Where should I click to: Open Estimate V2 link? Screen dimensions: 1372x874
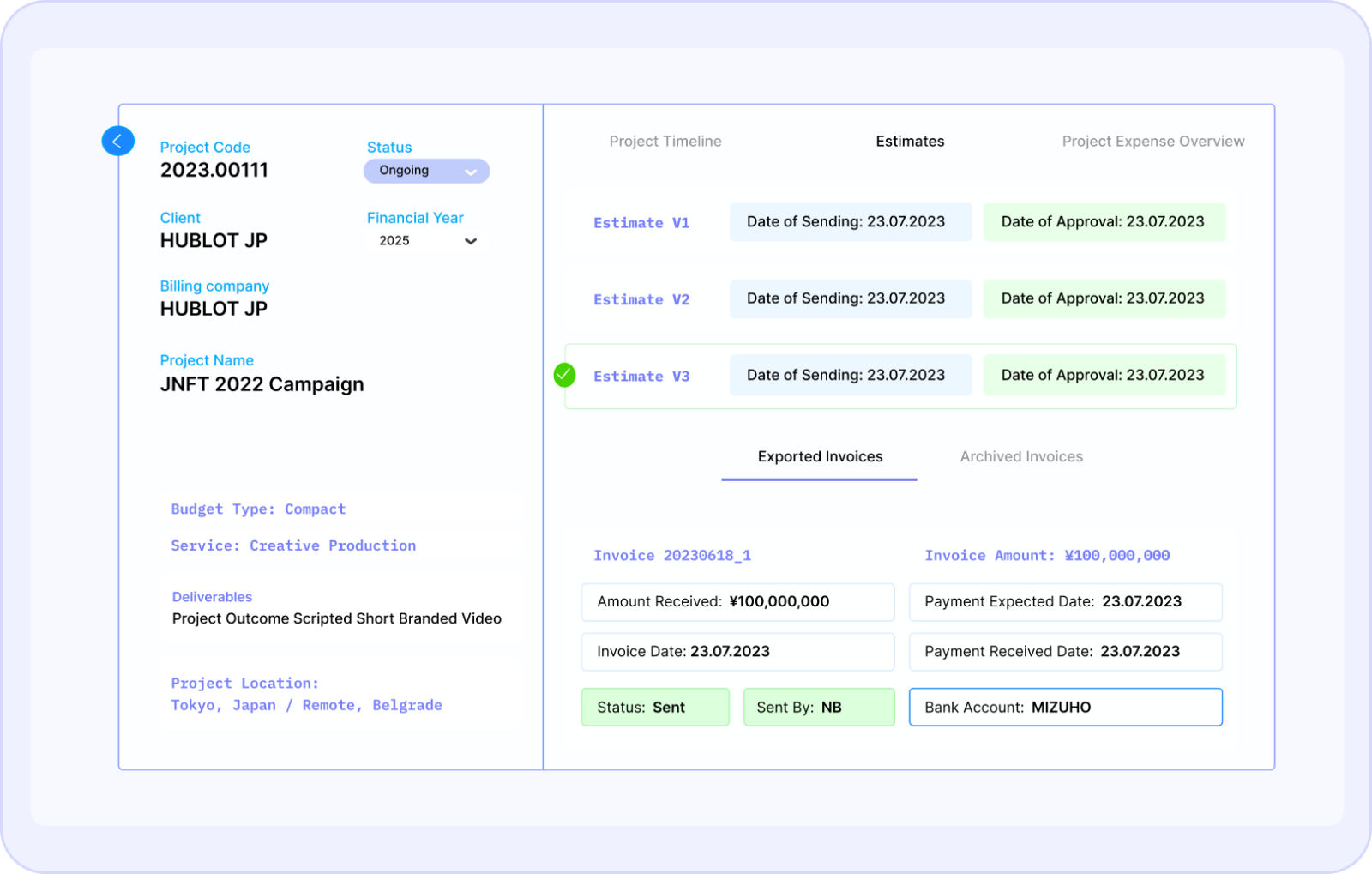[x=641, y=299]
